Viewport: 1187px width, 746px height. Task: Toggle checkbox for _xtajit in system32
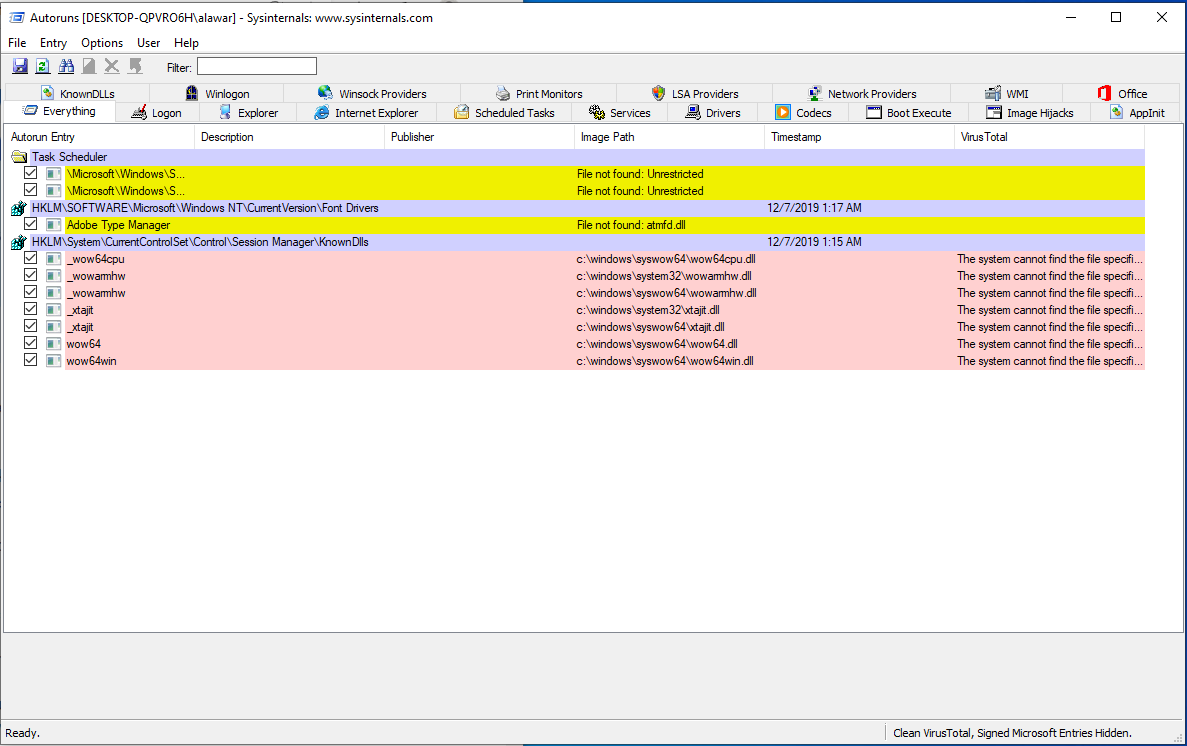30,309
